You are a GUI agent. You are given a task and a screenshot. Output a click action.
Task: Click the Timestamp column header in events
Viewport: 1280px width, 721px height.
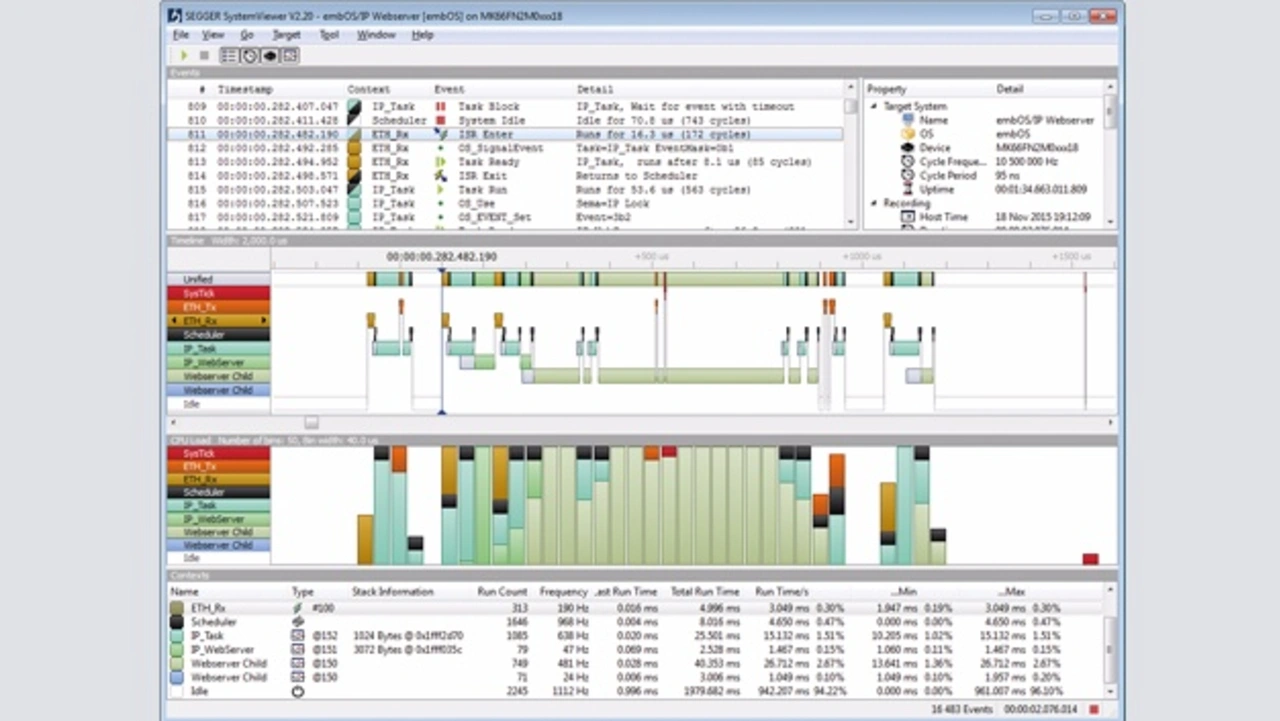245,90
